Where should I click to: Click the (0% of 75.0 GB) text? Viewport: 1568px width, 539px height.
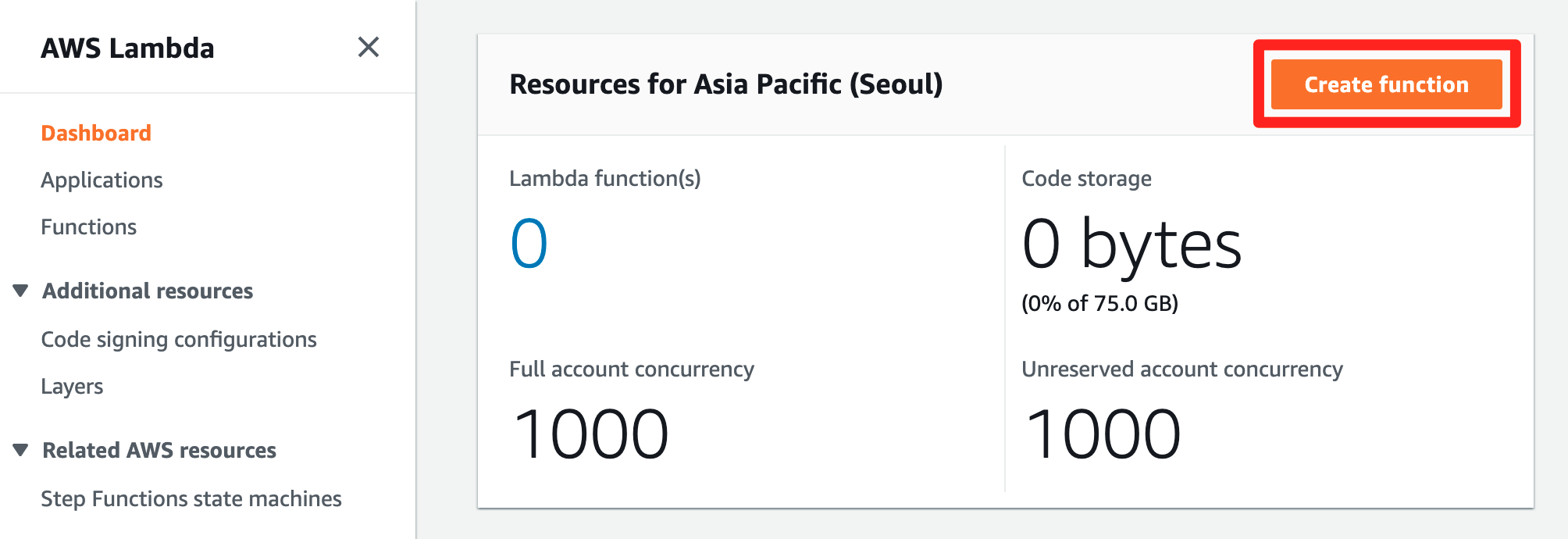tap(1099, 303)
